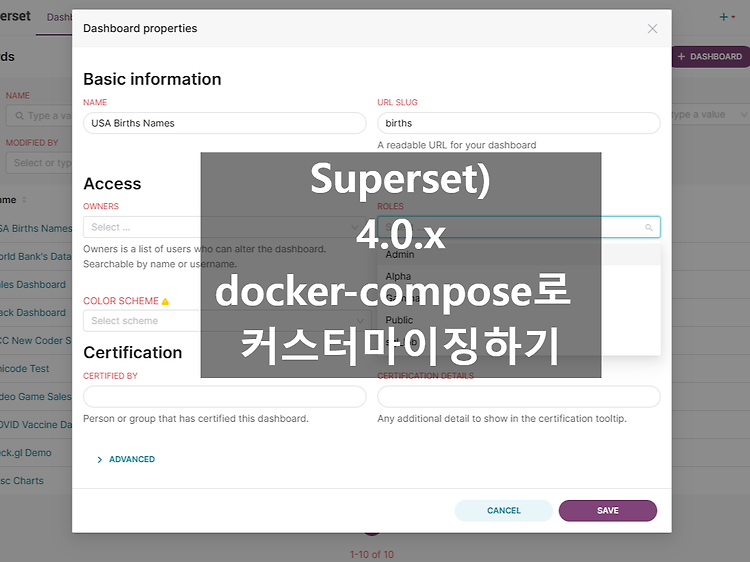Screen dimensions: 750x562
Task: Open the plus menu in top bar
Action: [727, 17]
